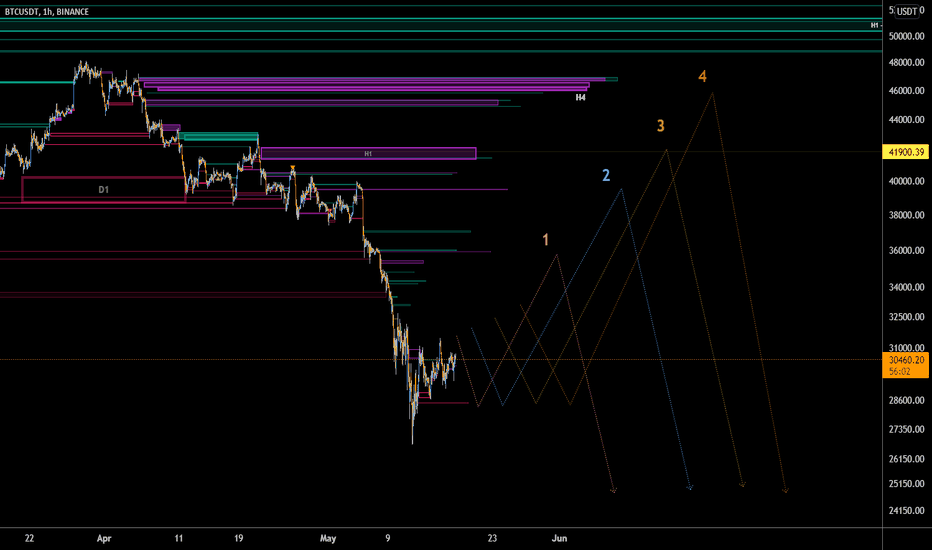Select the purple H1 supply zone rectangle
The image size is (932, 550).
pyautogui.click(x=369, y=153)
